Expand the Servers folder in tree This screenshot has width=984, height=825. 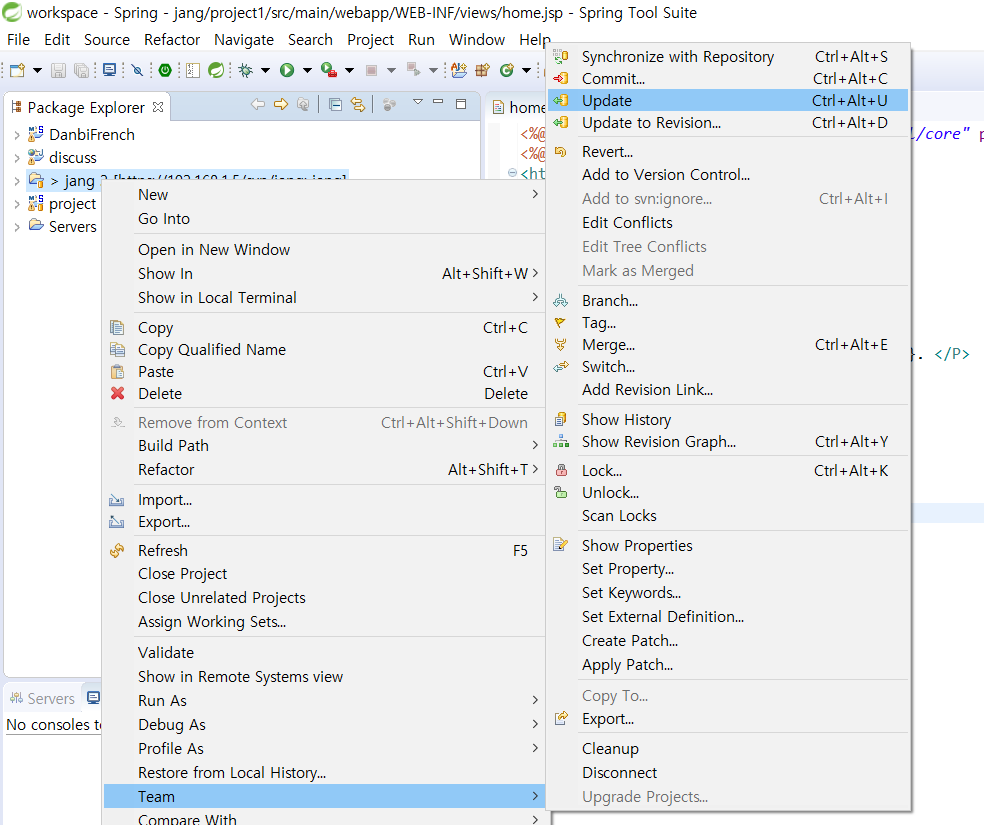pos(17,227)
